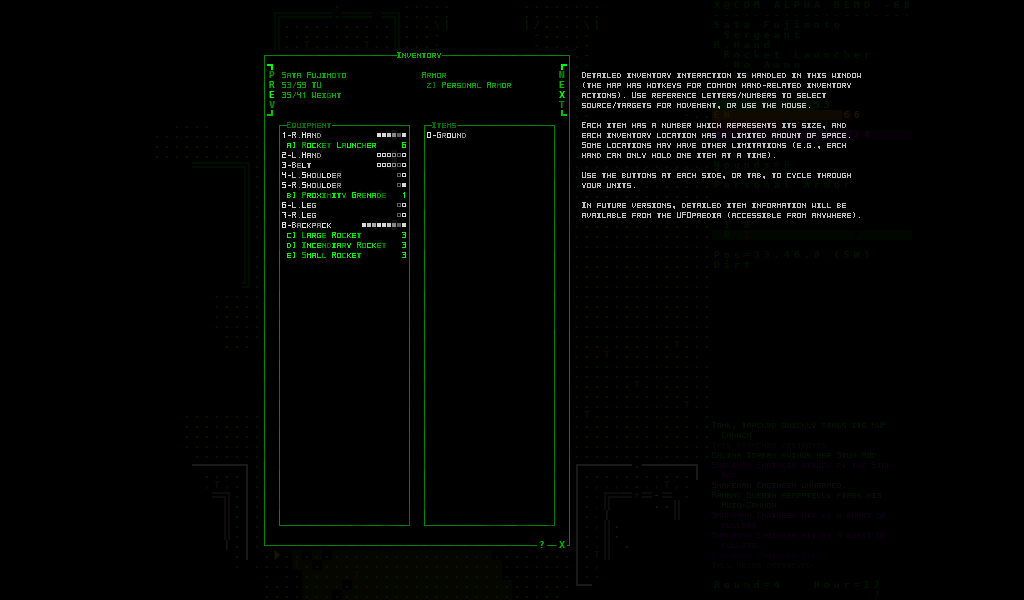Click help text starting "Detailed inventory interaction"
The width and height of the screenshot is (1024, 600).
point(722,90)
